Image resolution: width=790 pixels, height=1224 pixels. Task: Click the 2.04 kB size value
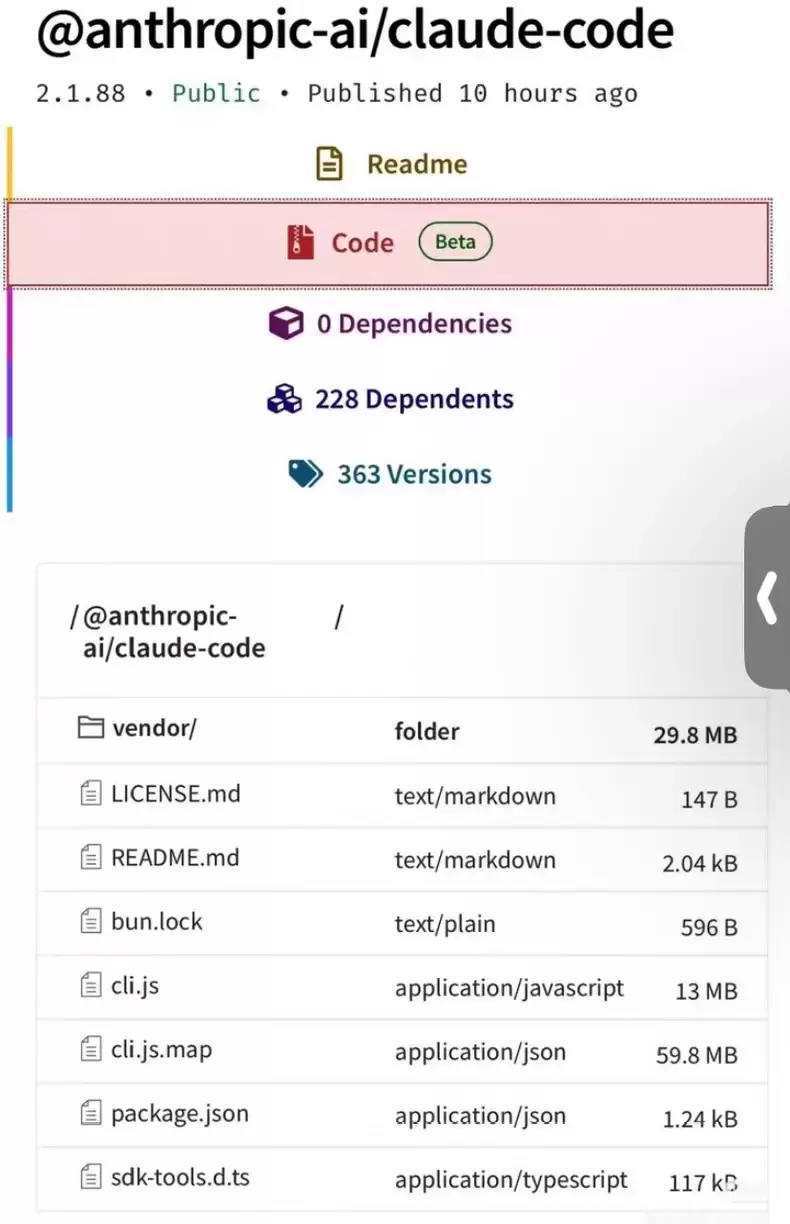pos(700,864)
